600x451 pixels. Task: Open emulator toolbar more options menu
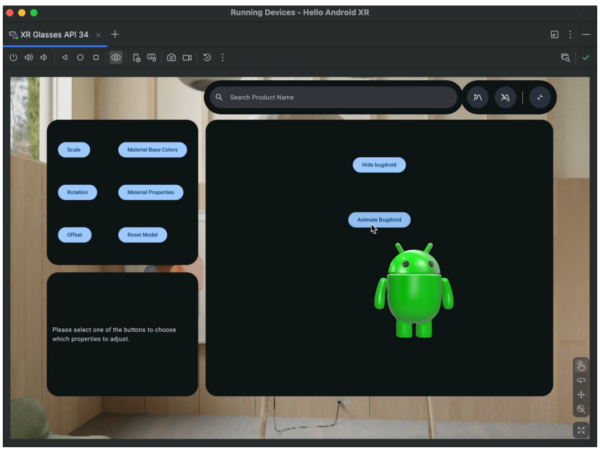coord(222,58)
